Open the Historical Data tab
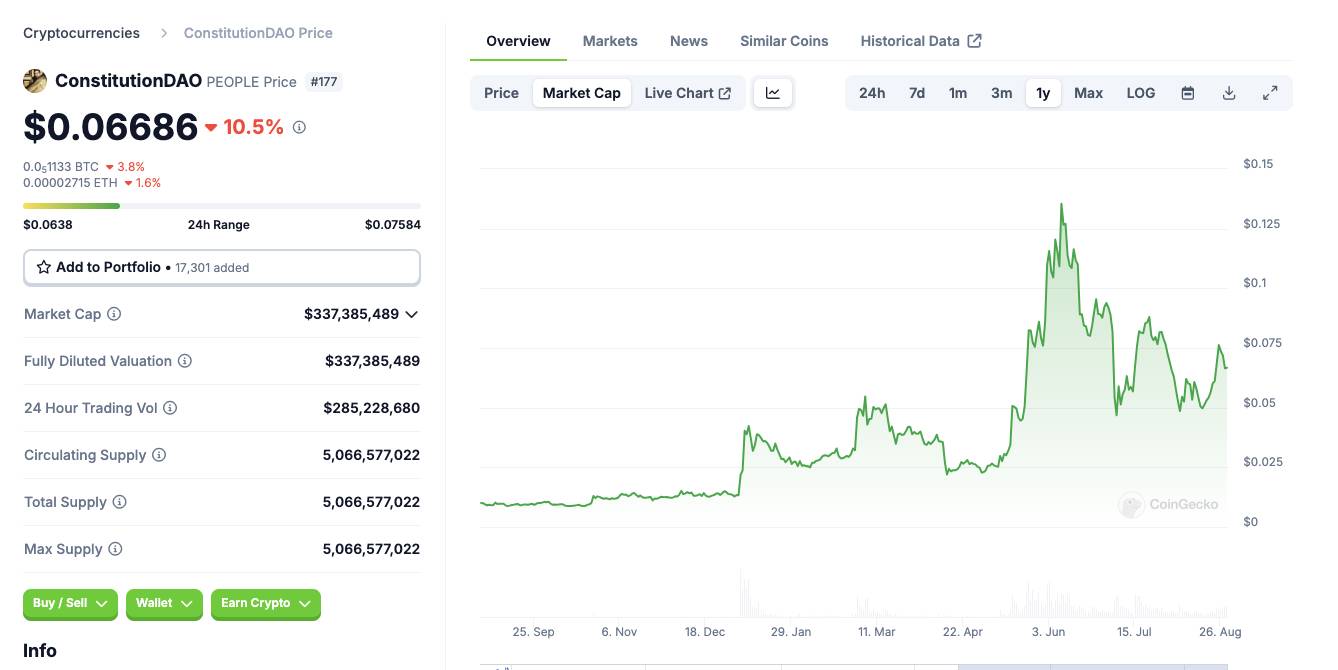Image resolution: width=1338 pixels, height=670 pixels. [921, 41]
